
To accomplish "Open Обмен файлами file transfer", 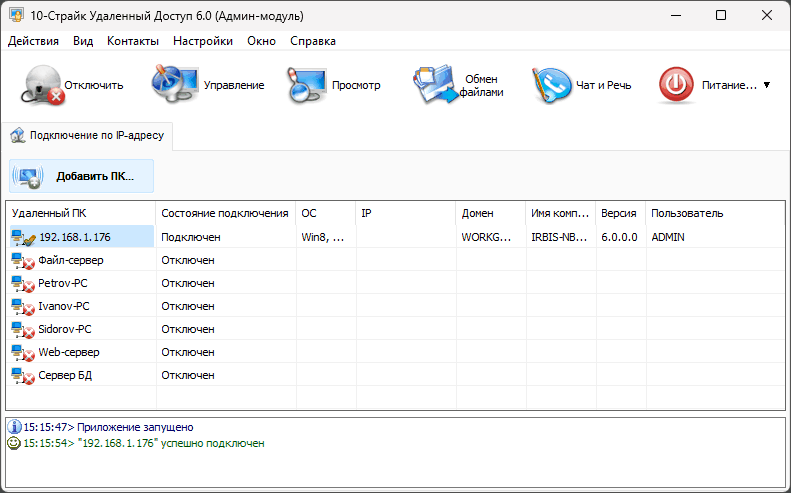I will coord(436,85).
